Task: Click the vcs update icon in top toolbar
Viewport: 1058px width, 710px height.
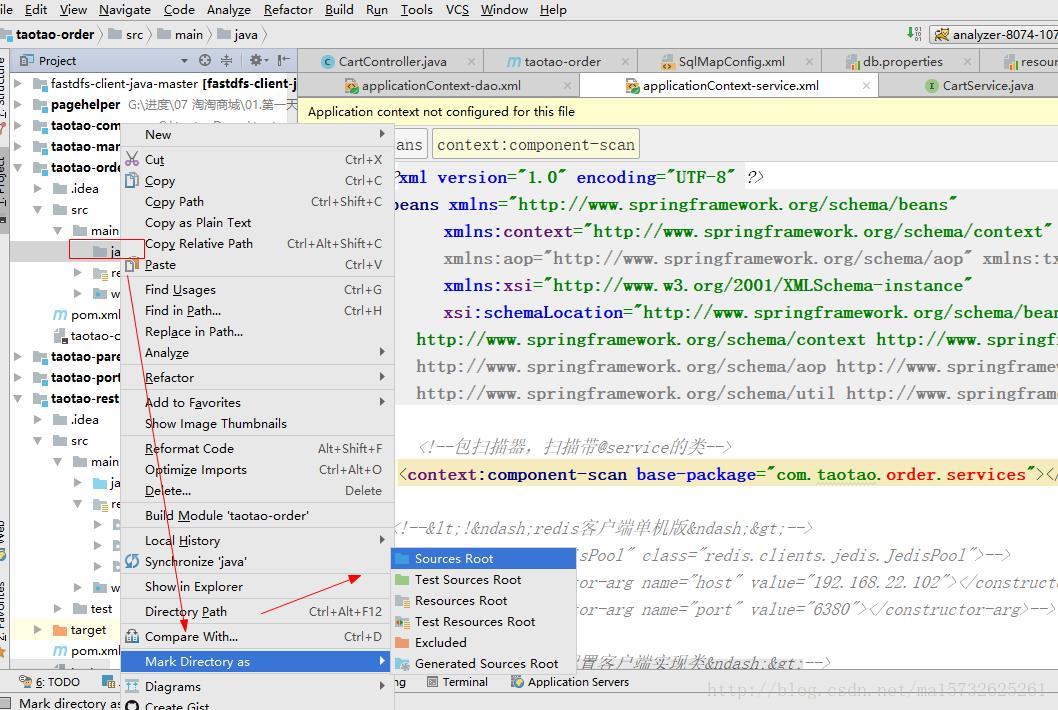Action: pos(914,34)
